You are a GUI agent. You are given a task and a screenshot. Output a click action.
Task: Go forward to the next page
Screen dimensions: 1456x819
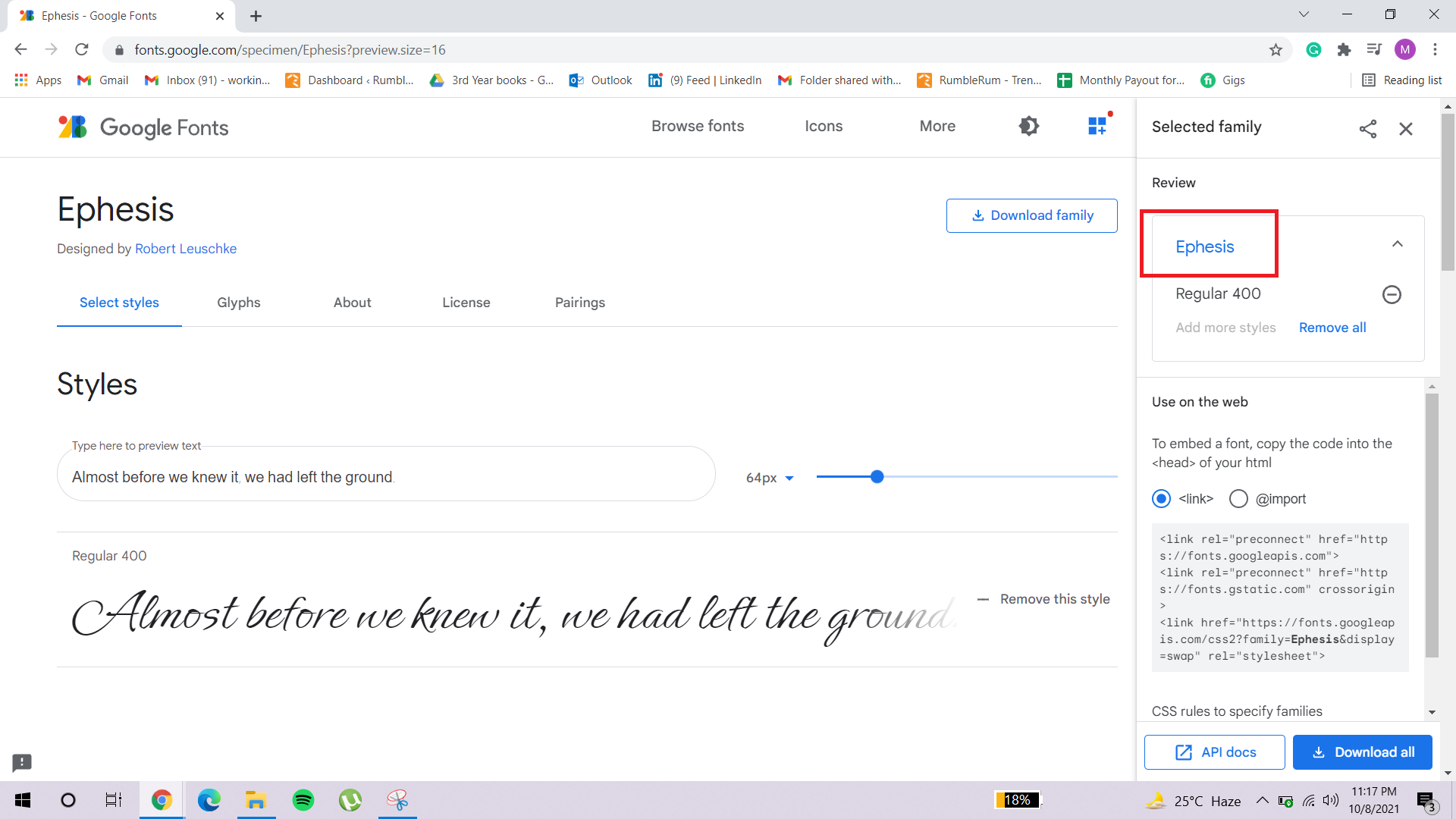51,50
